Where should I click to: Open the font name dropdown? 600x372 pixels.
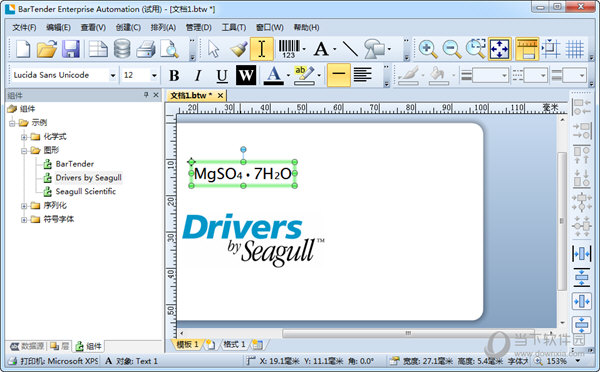pyautogui.click(x=113, y=75)
